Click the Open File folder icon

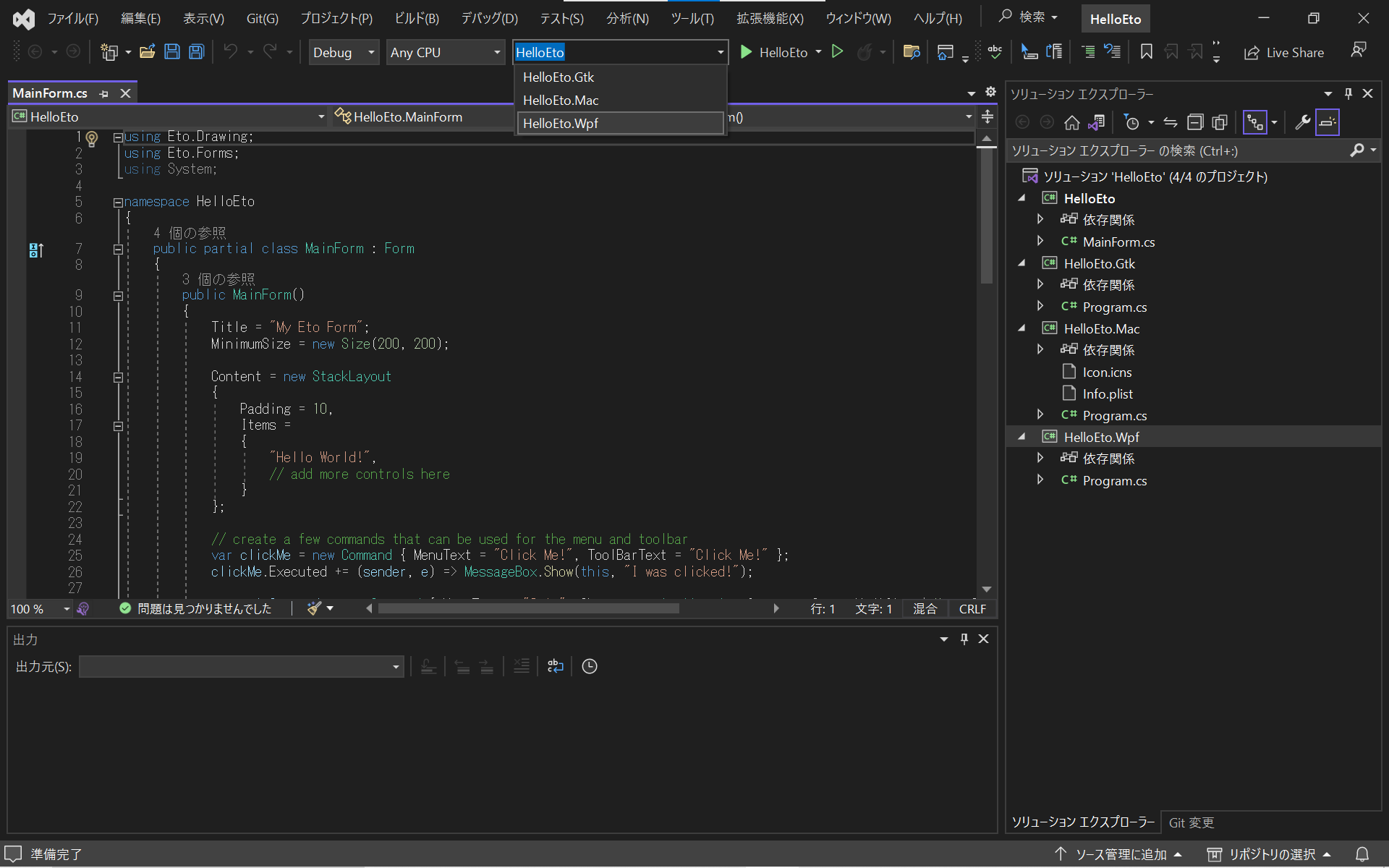tap(148, 52)
